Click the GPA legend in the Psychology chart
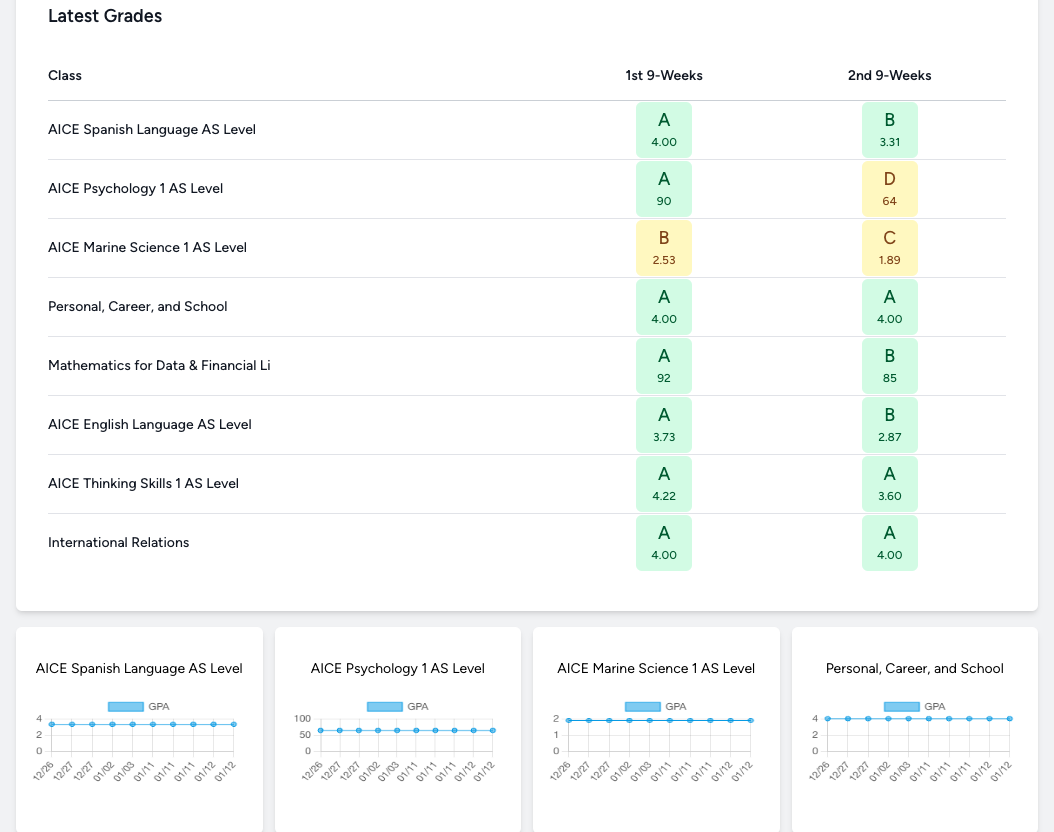The image size is (1054, 832). pyautogui.click(x=397, y=706)
